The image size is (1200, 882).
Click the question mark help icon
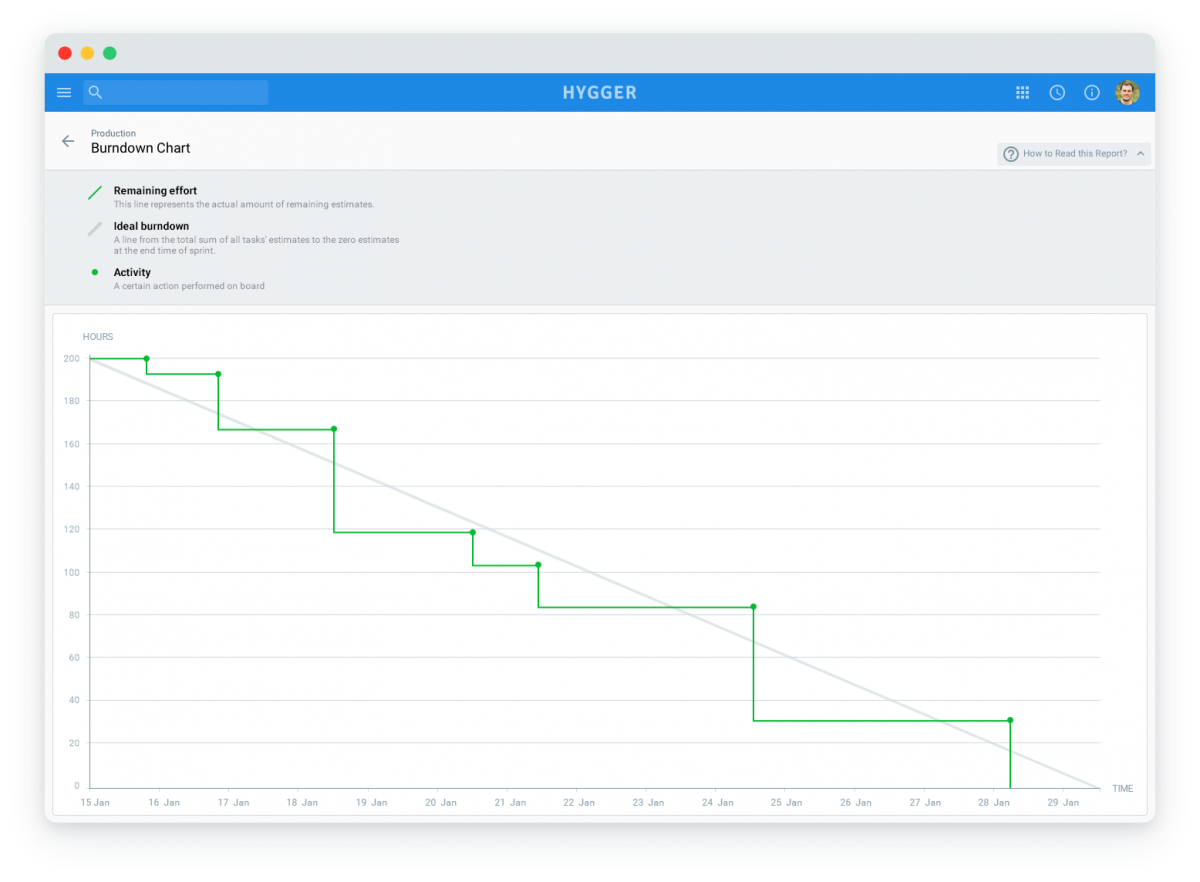(x=1011, y=154)
